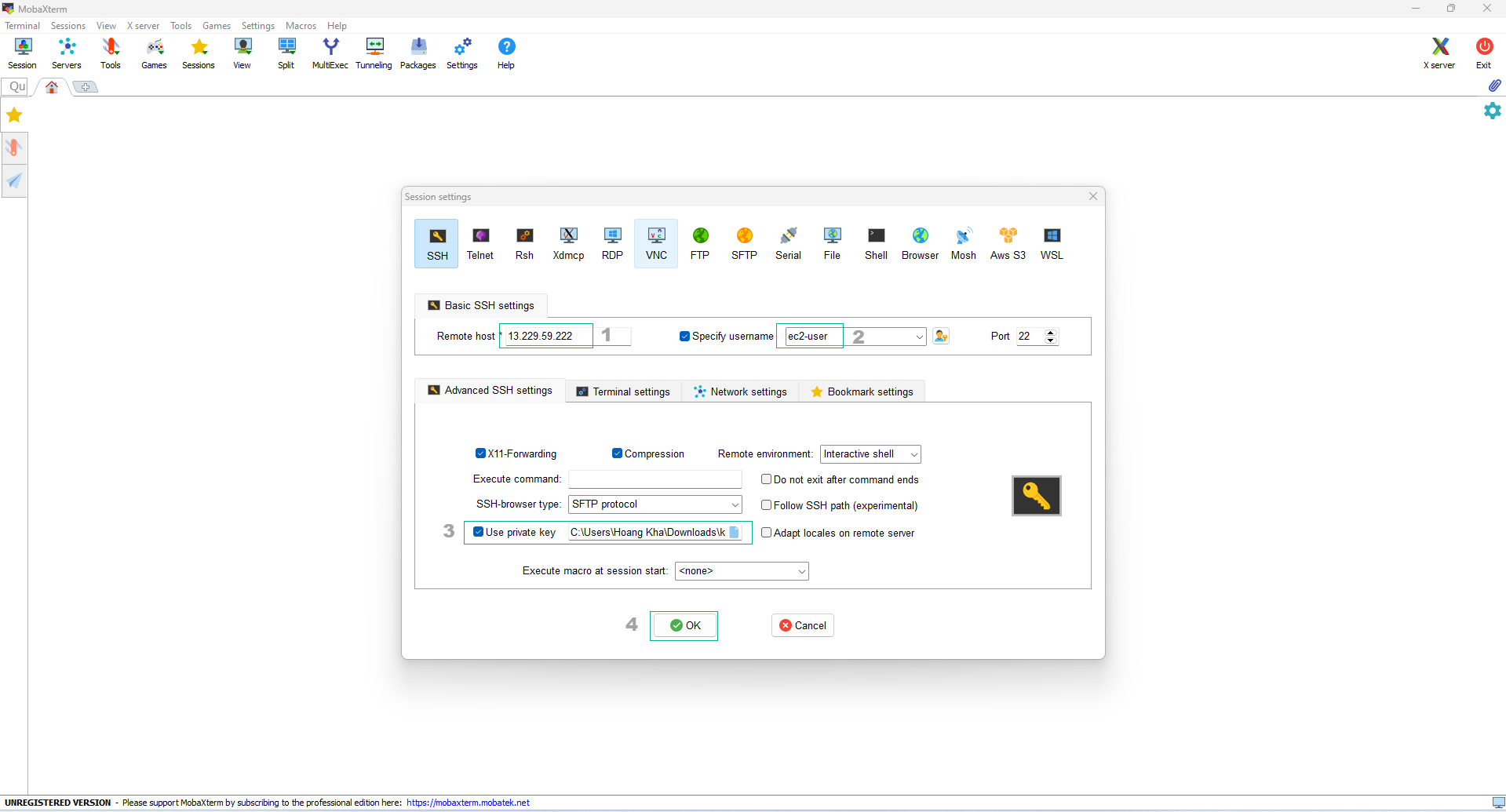
Task: Open the View toolbar icon
Action: [x=242, y=53]
